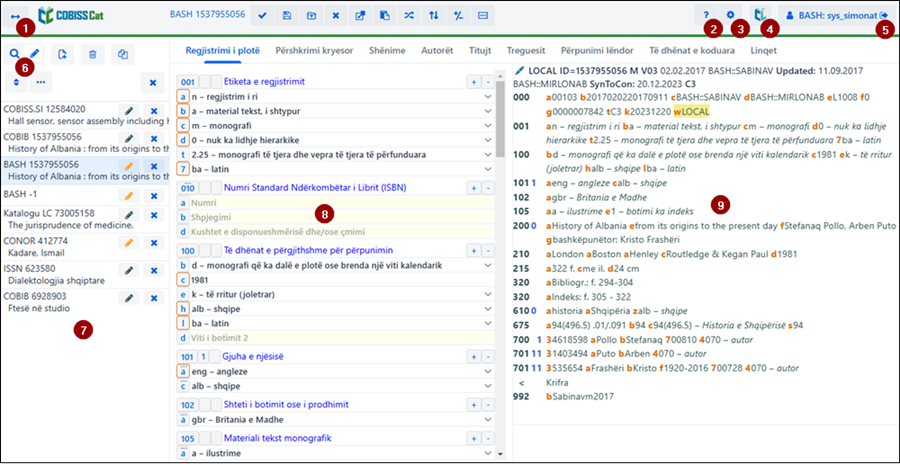This screenshot has height=464, width=900.
Task: Expand the 'm – monografi' dropdown
Action: pyautogui.click(x=488, y=125)
